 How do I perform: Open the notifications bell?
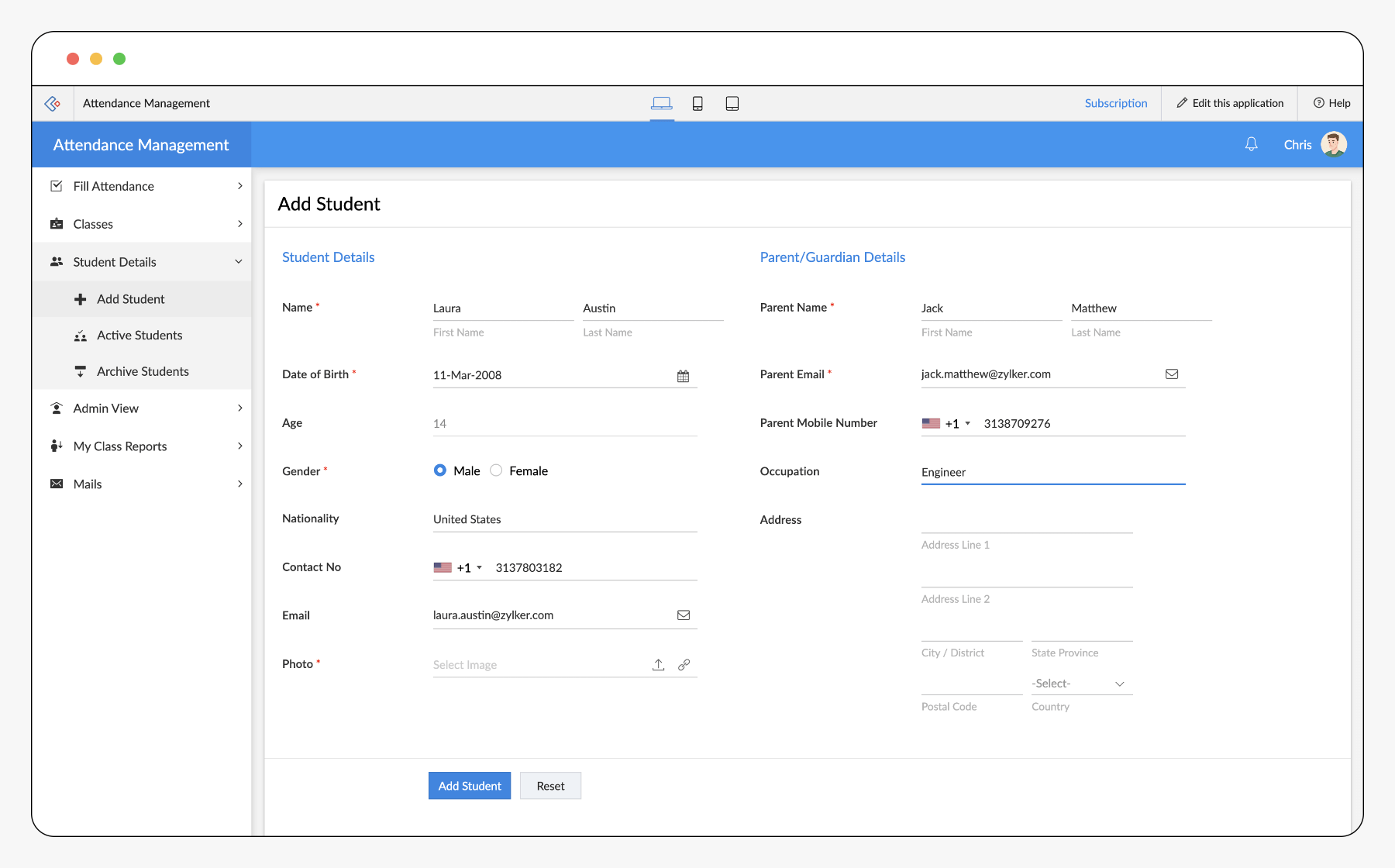(x=1251, y=145)
